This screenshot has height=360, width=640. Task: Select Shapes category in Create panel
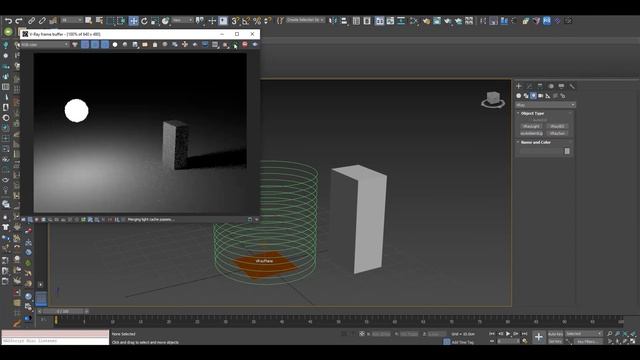(x=526, y=96)
